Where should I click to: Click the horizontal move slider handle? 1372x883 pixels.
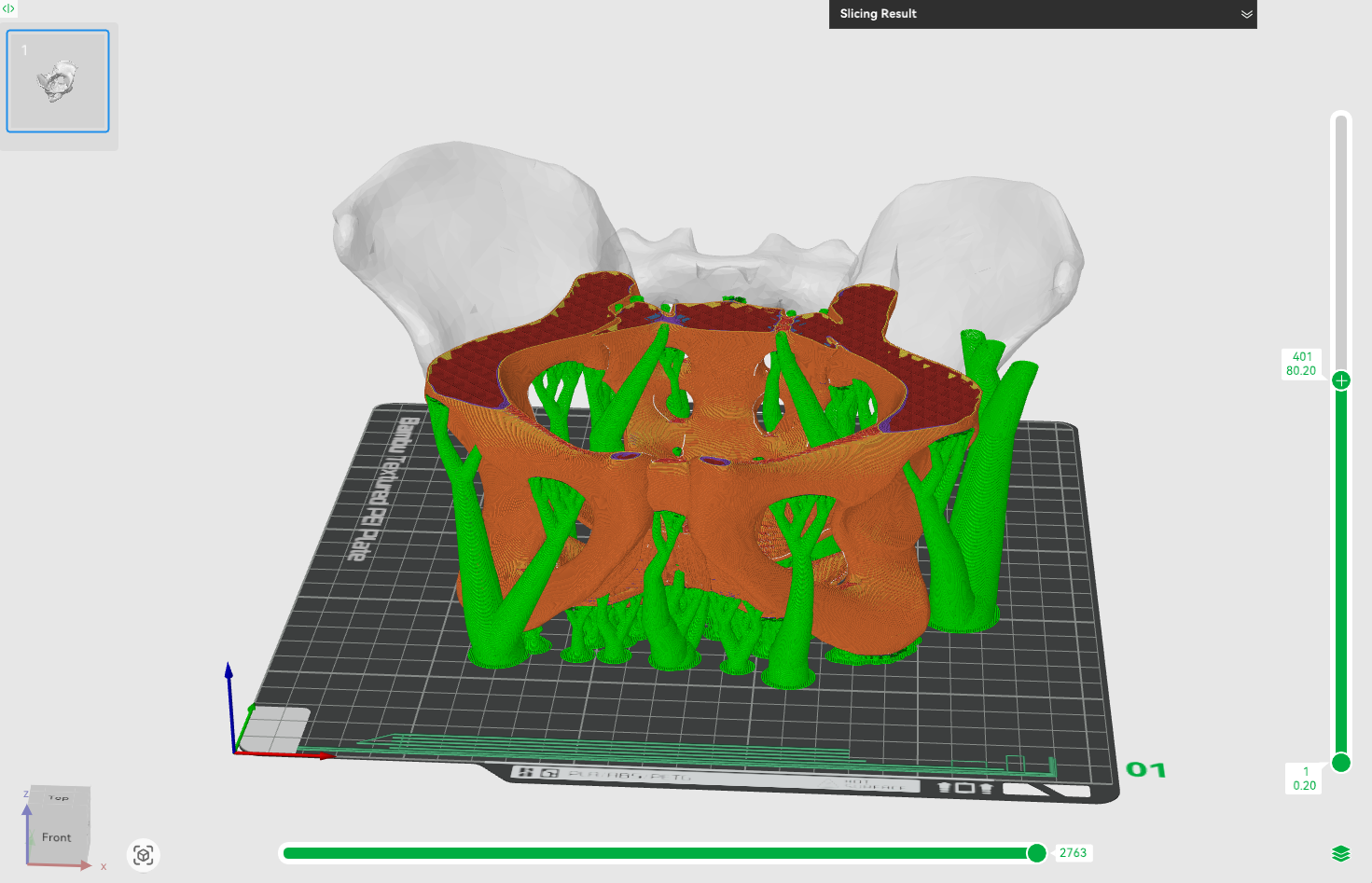(x=1036, y=853)
